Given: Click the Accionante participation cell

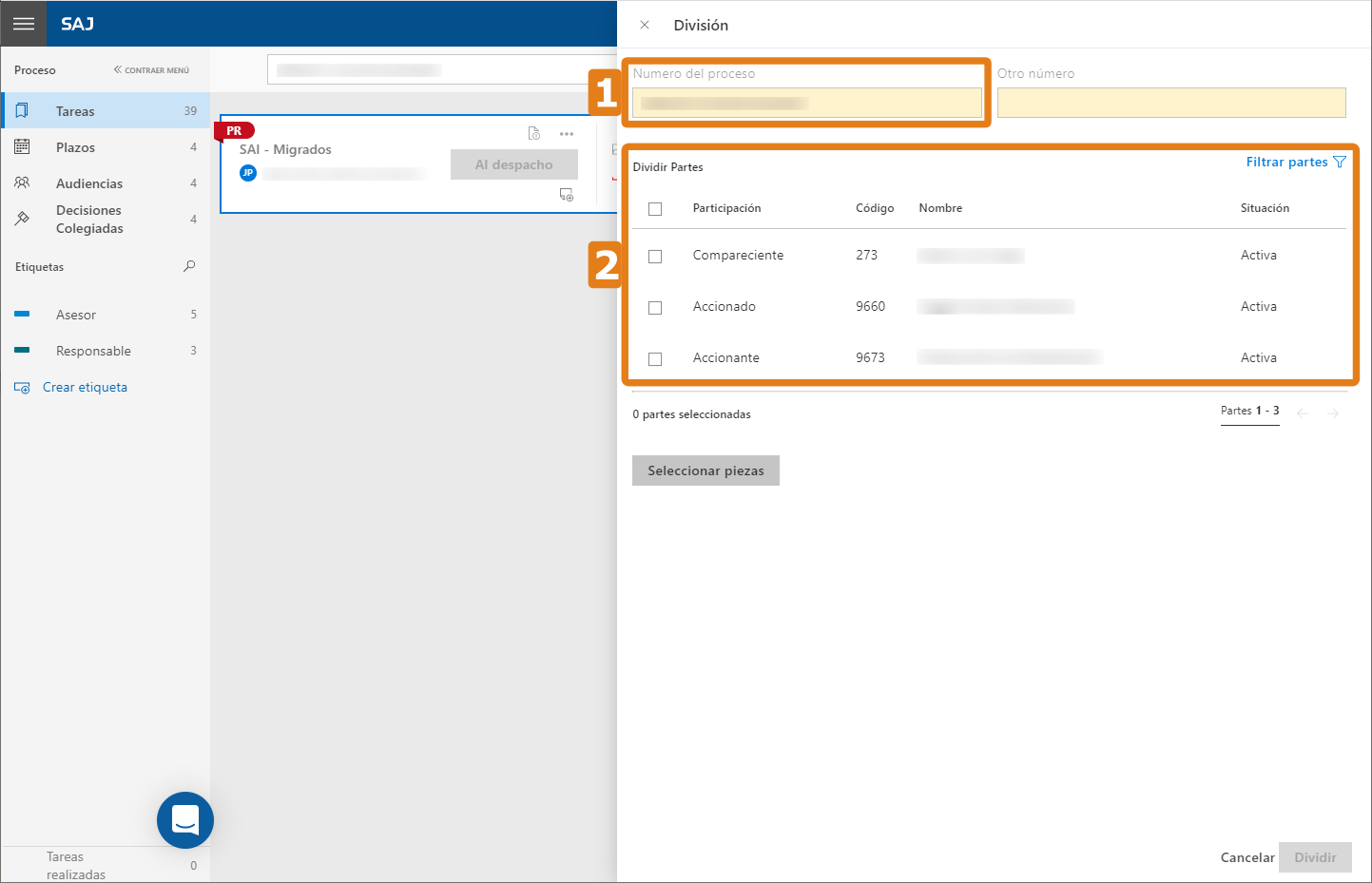Looking at the screenshot, I should point(725,357).
